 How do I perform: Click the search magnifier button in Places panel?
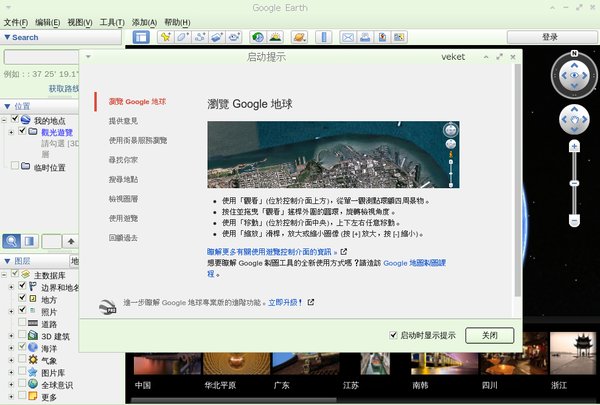click(10, 240)
